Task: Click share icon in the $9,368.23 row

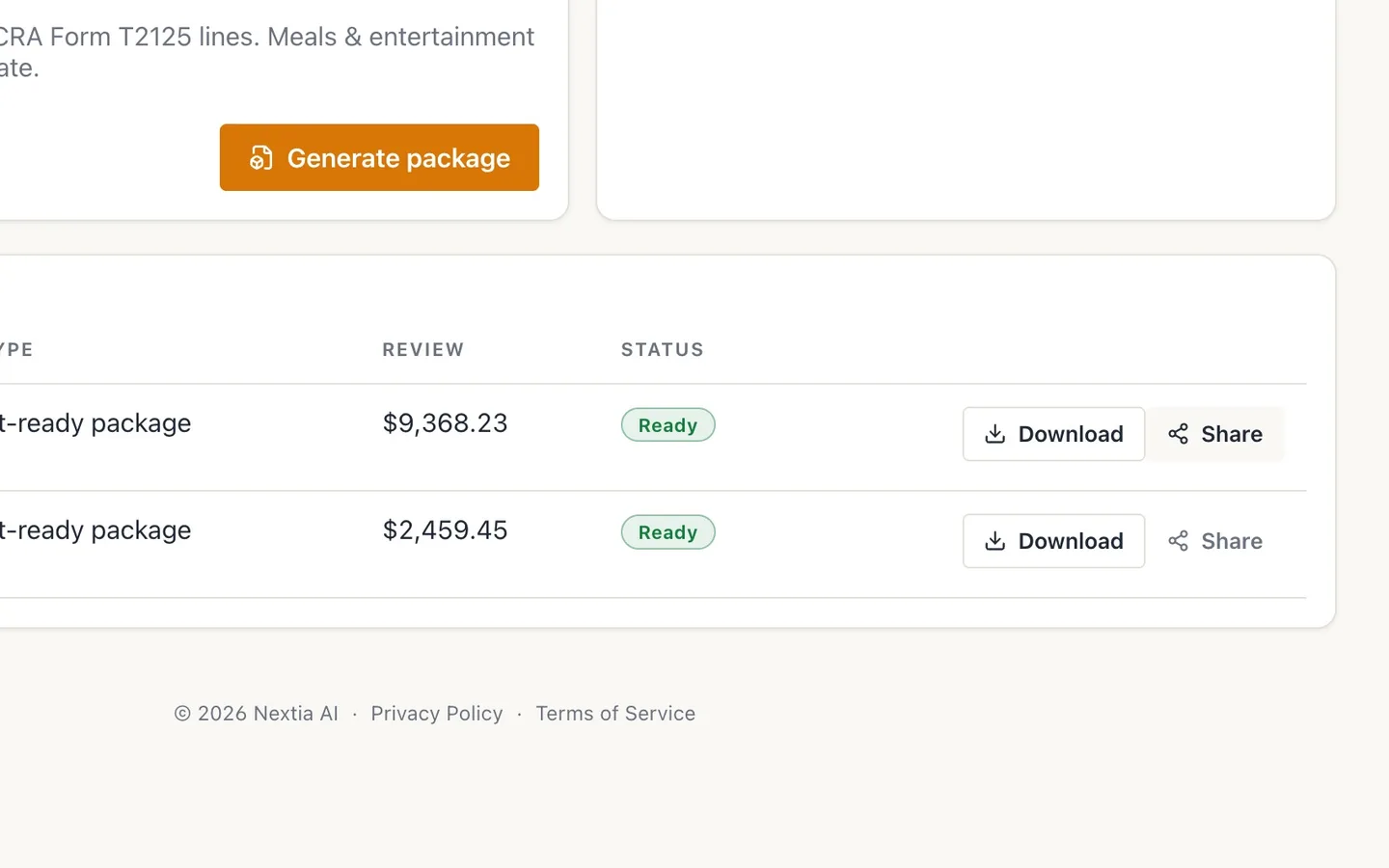Action: [x=1178, y=434]
